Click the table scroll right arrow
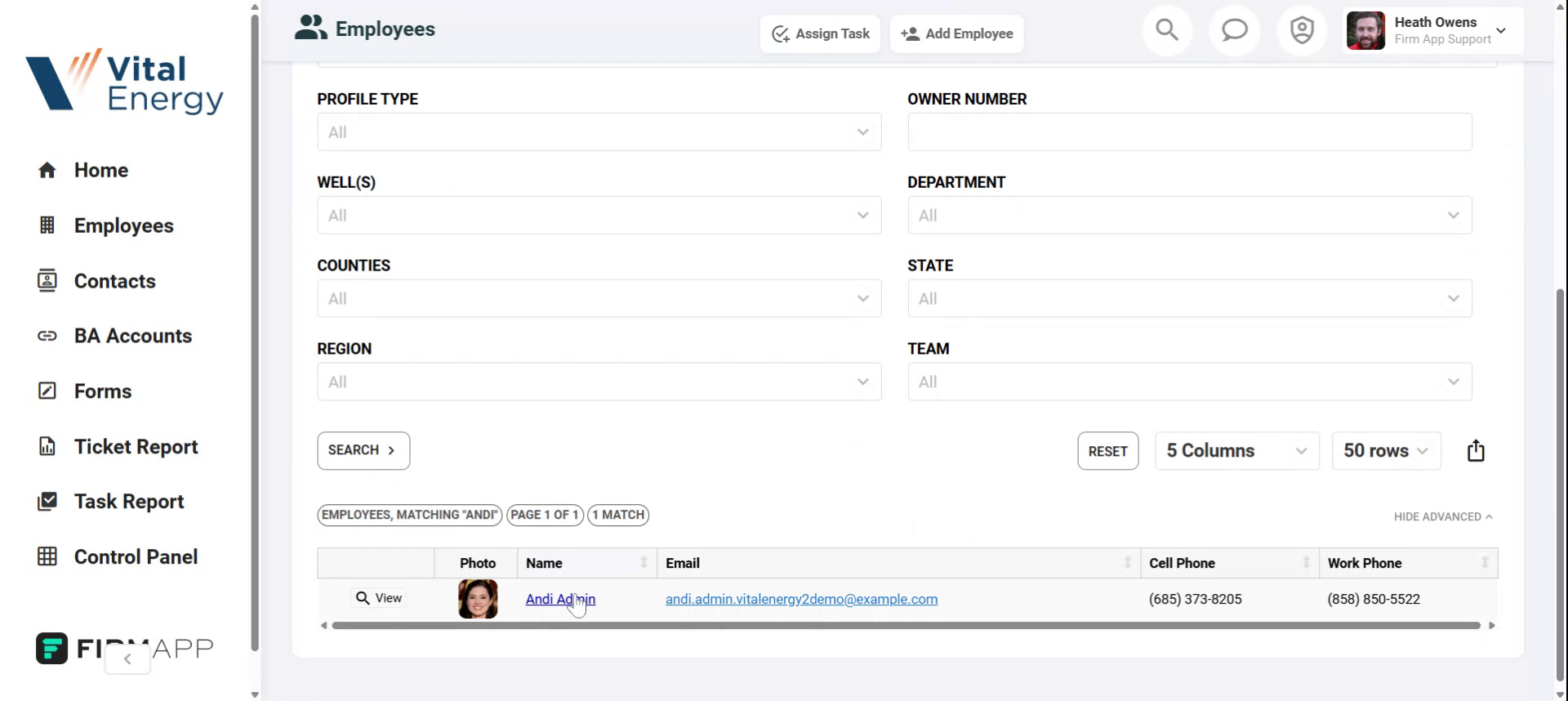This screenshot has width=1568, height=701. [x=1492, y=625]
